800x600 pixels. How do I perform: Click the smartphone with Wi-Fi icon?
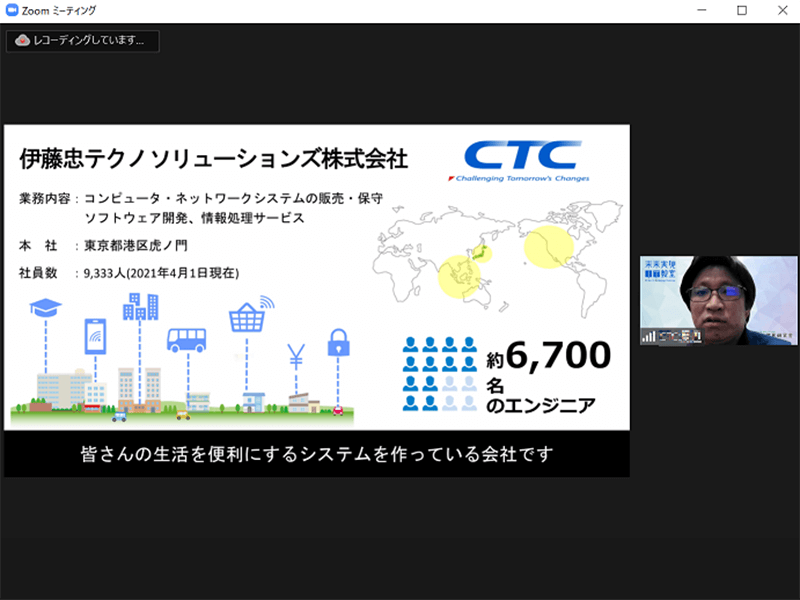(x=93, y=335)
